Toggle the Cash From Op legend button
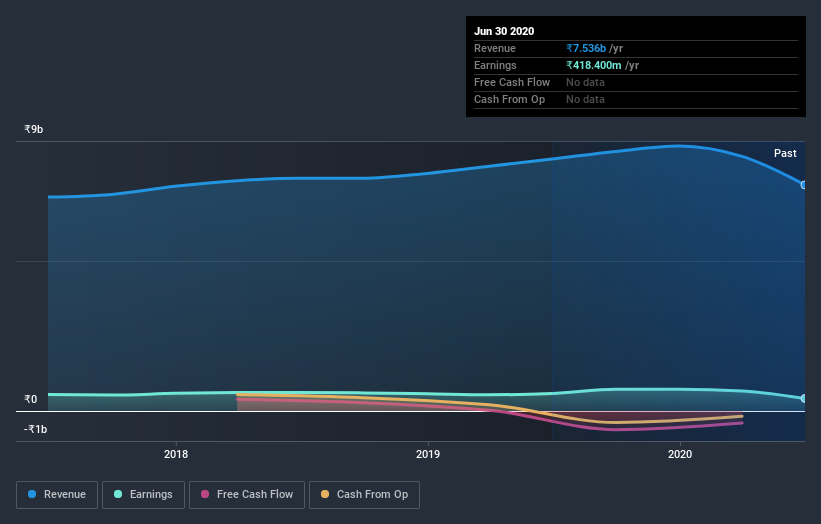 364,495
